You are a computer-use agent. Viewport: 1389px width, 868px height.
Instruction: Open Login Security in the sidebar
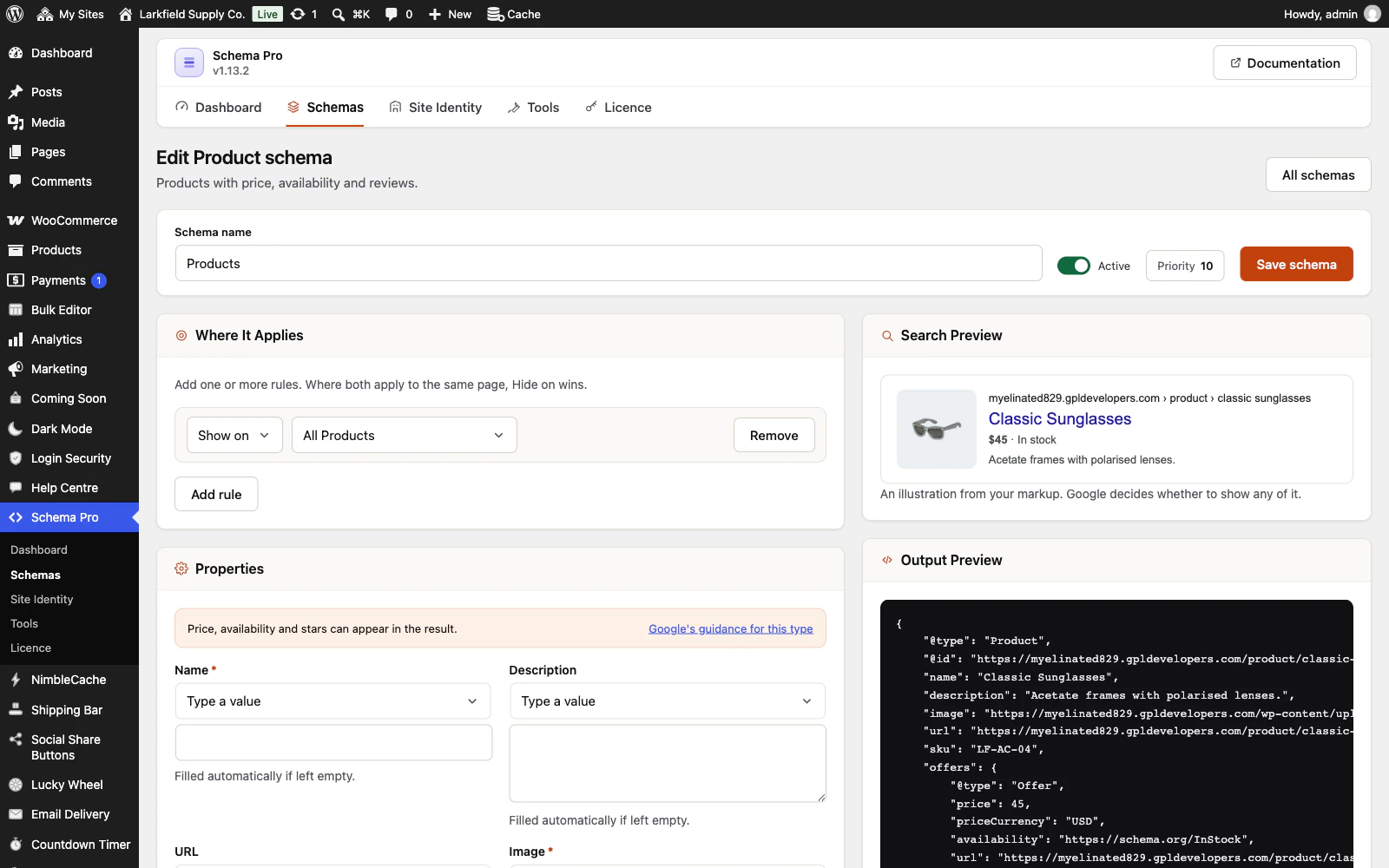point(69,458)
